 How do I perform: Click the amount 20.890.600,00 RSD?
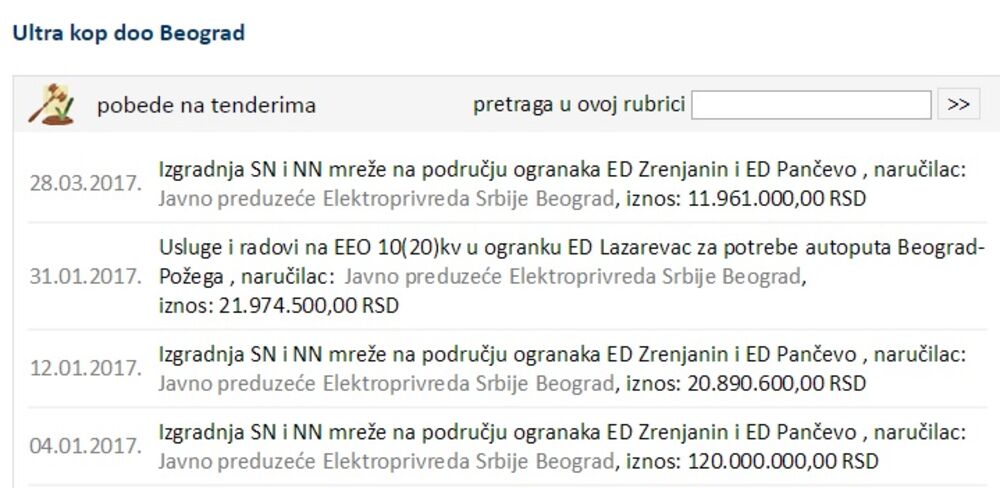pyautogui.click(x=775, y=383)
